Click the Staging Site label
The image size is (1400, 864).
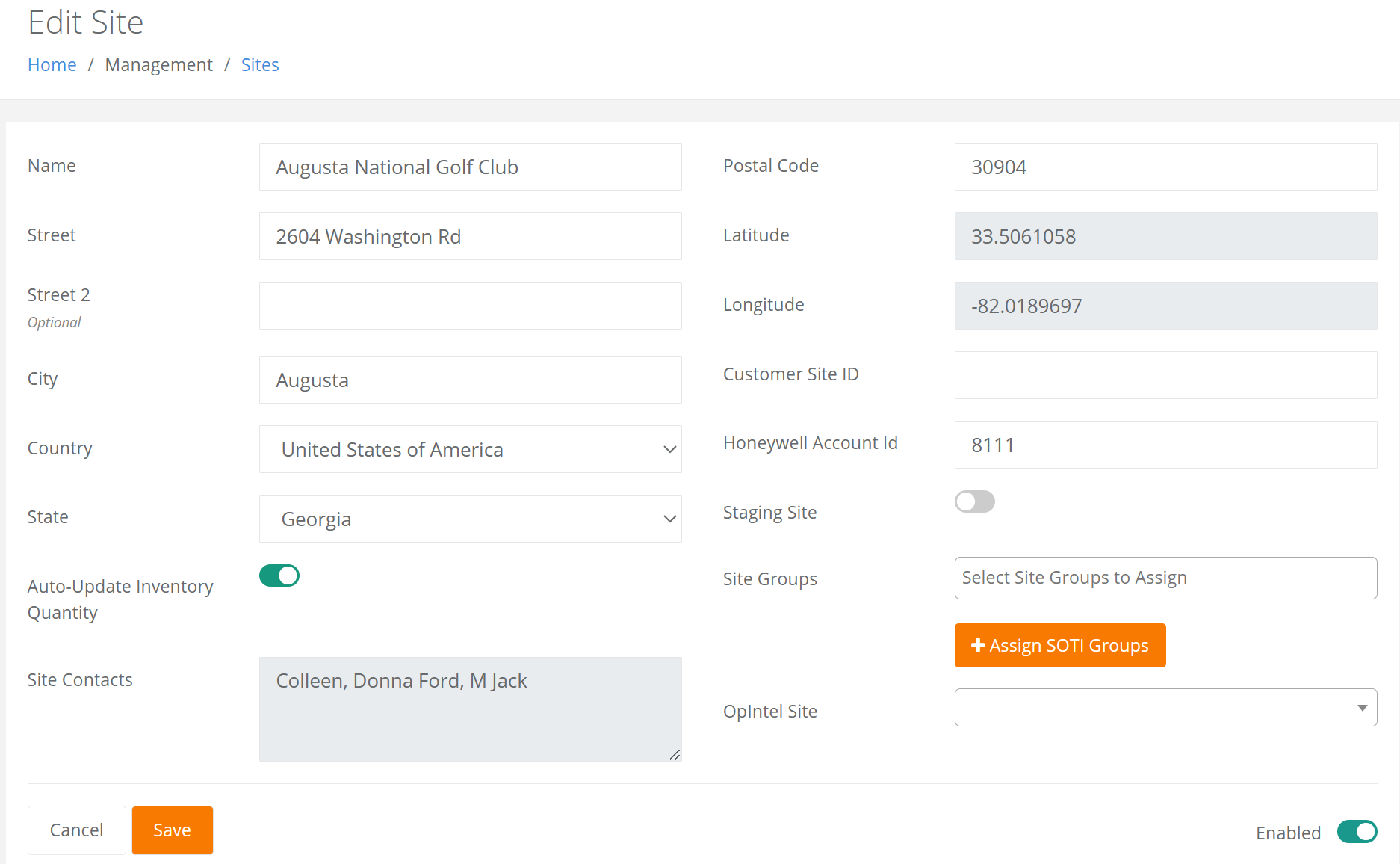point(770,513)
